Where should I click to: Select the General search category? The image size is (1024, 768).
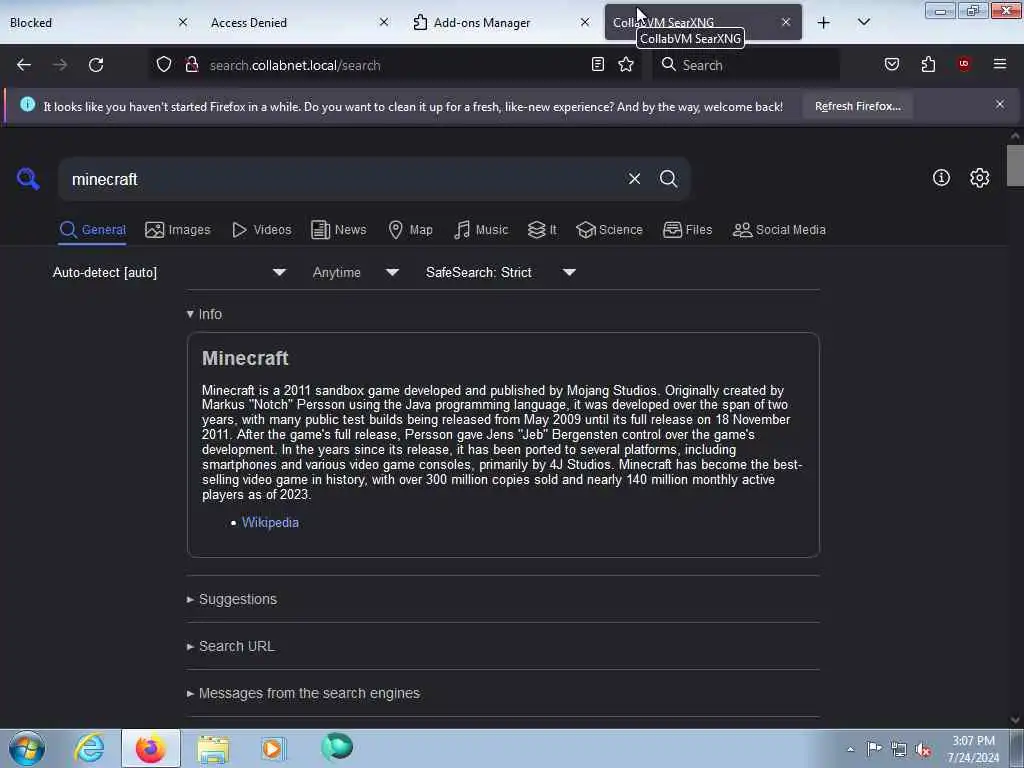point(92,230)
